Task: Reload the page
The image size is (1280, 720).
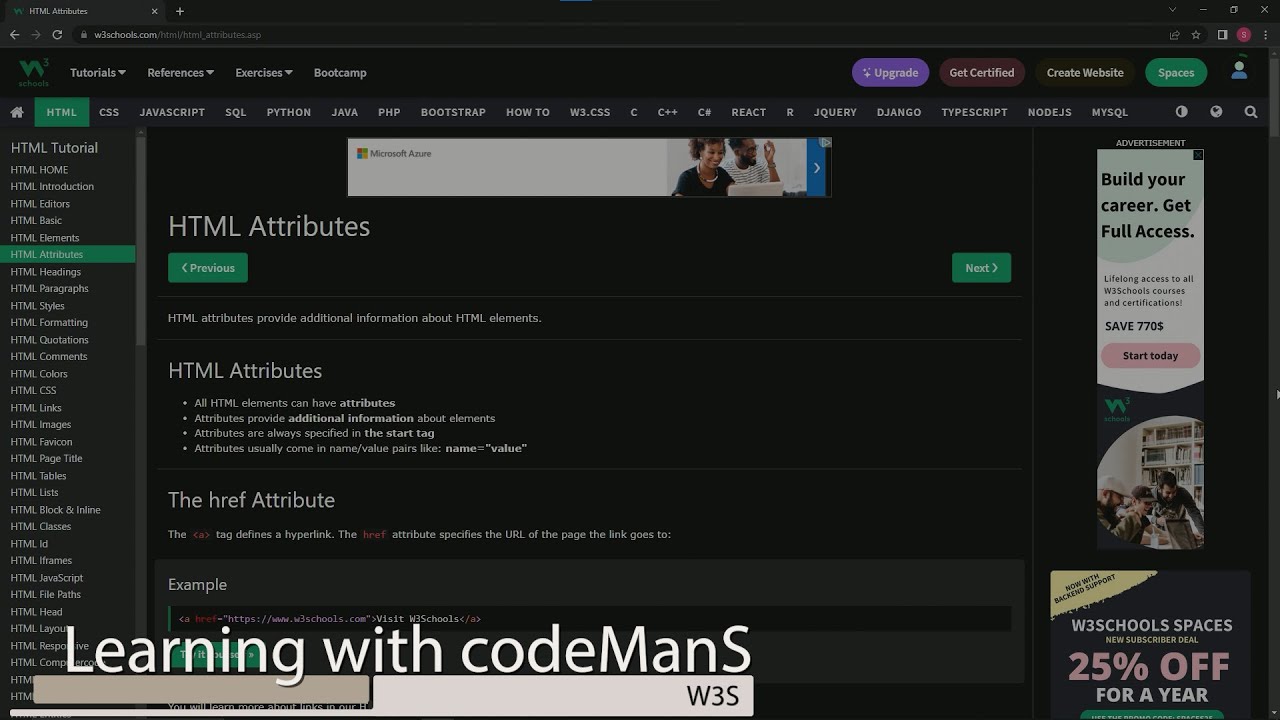Action: (57, 34)
